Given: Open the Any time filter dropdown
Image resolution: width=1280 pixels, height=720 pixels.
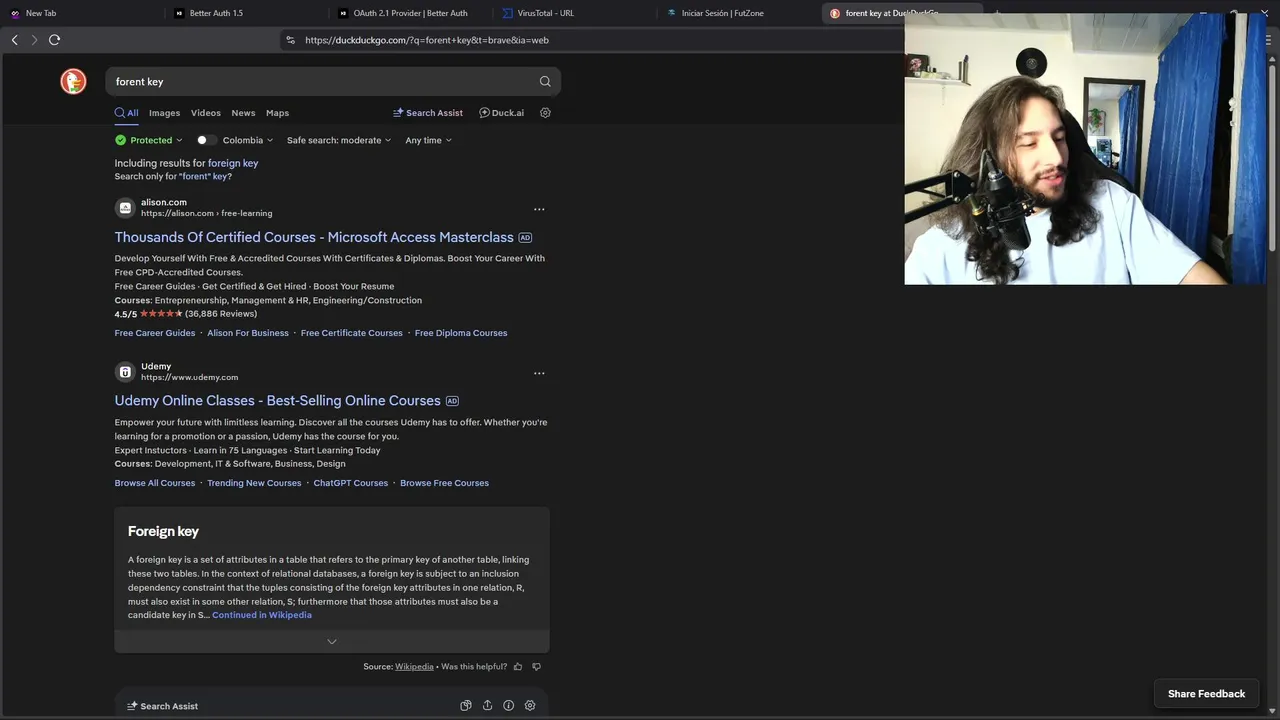Looking at the screenshot, I should 429,140.
